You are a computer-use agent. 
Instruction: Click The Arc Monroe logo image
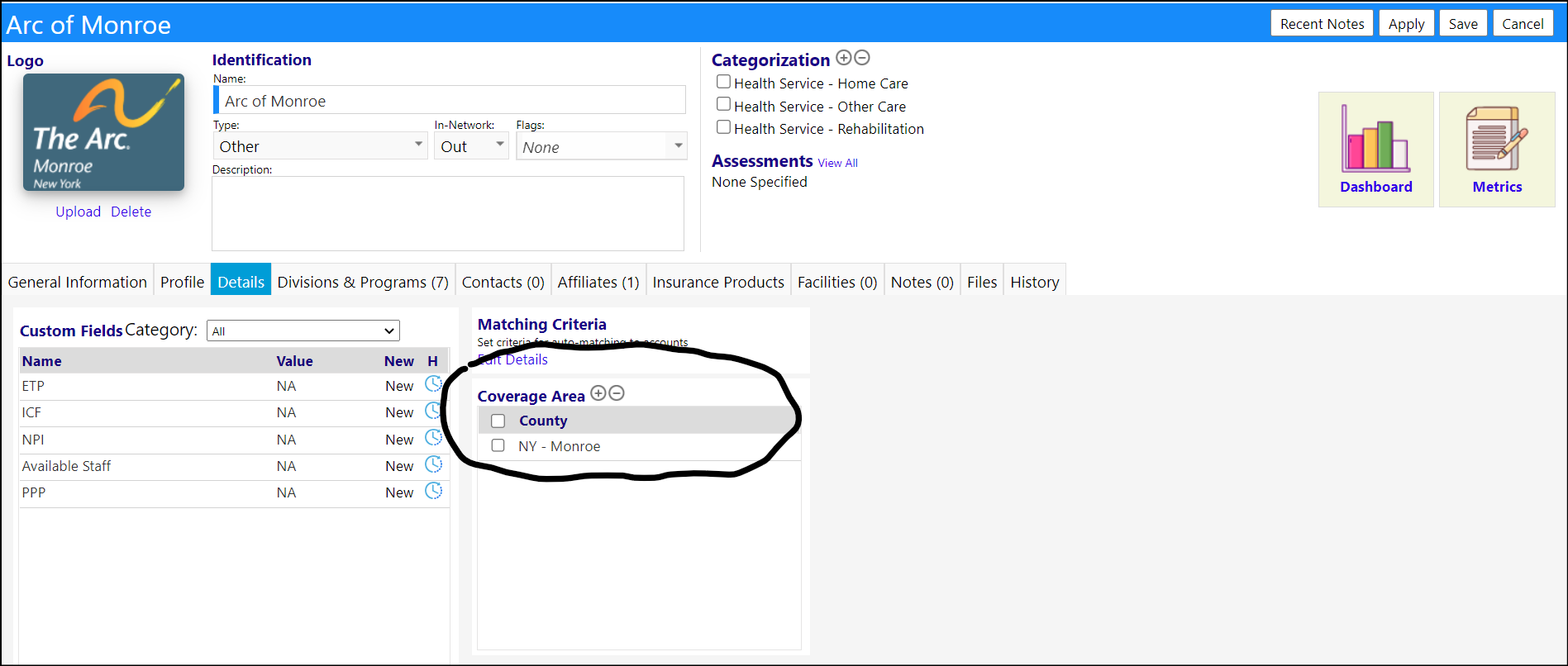(103, 132)
